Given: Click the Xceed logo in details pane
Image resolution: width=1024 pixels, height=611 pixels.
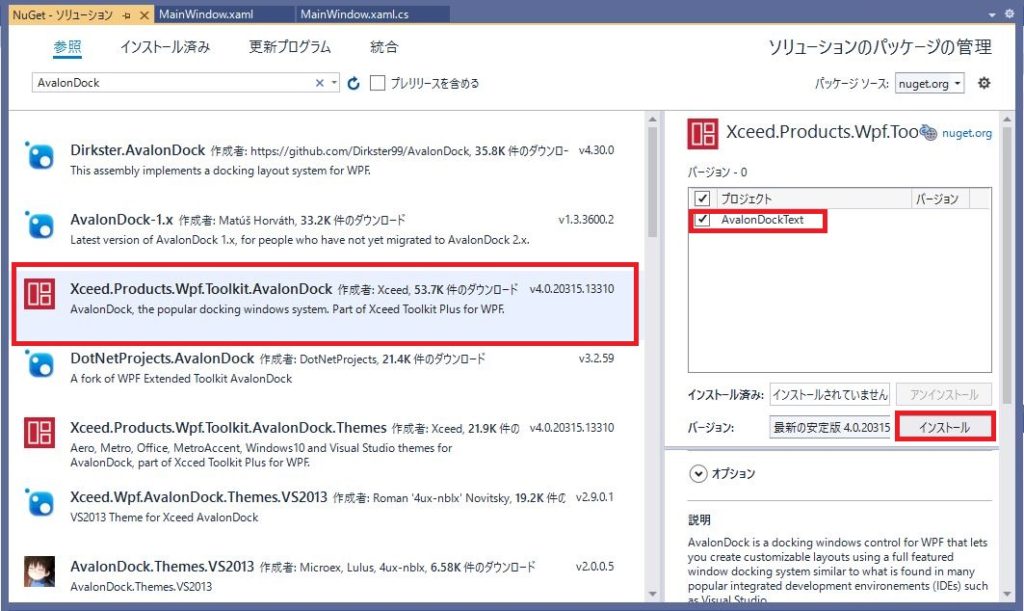Looking at the screenshot, I should click(703, 134).
